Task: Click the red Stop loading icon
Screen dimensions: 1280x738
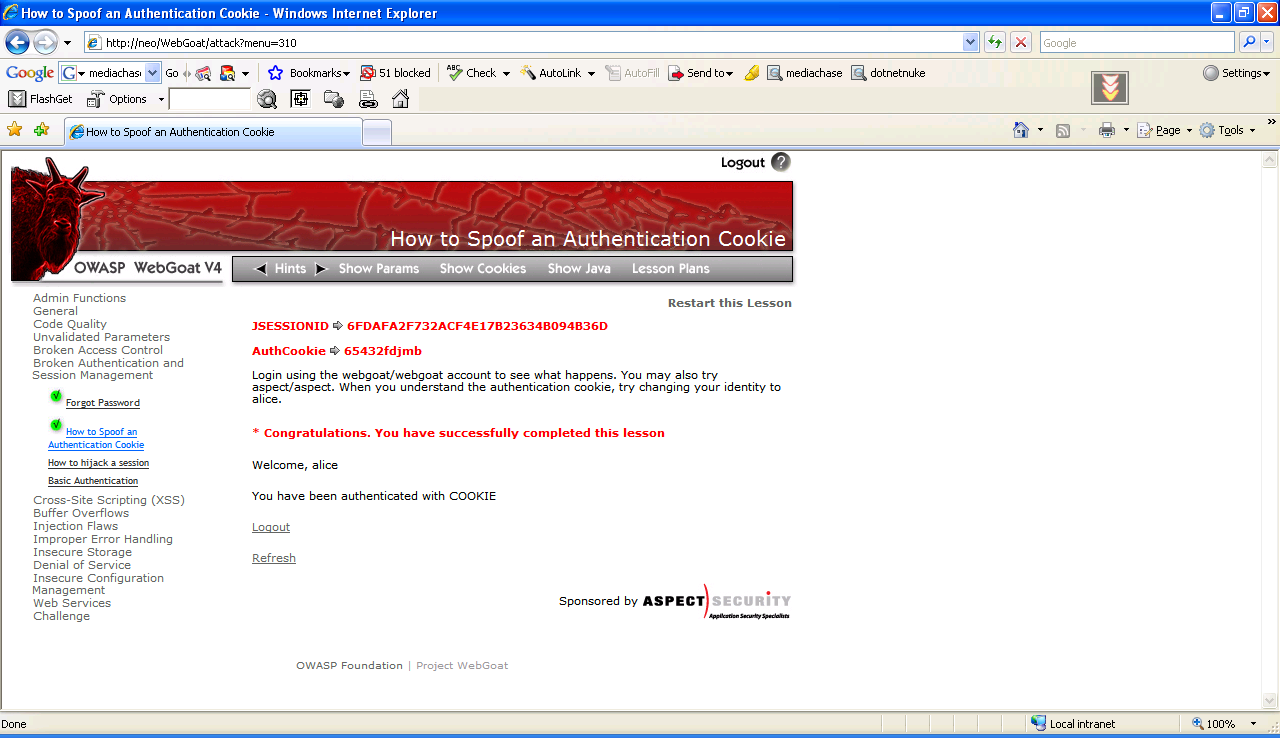Action: click(x=1020, y=42)
